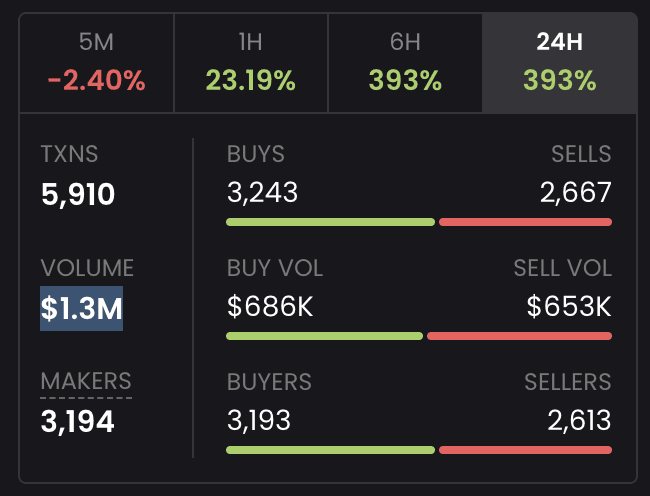650x496 pixels.
Task: Click the 2,667 sells value
Action: pos(575,193)
